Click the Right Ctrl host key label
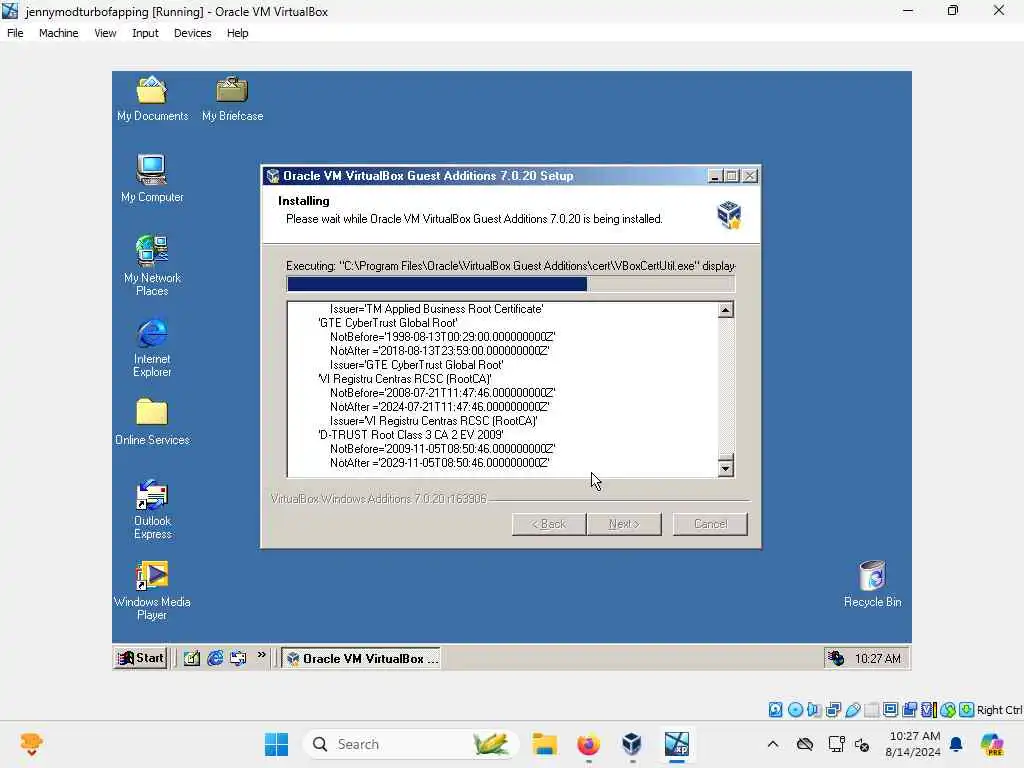The width and height of the screenshot is (1024, 768). tap(1000, 710)
